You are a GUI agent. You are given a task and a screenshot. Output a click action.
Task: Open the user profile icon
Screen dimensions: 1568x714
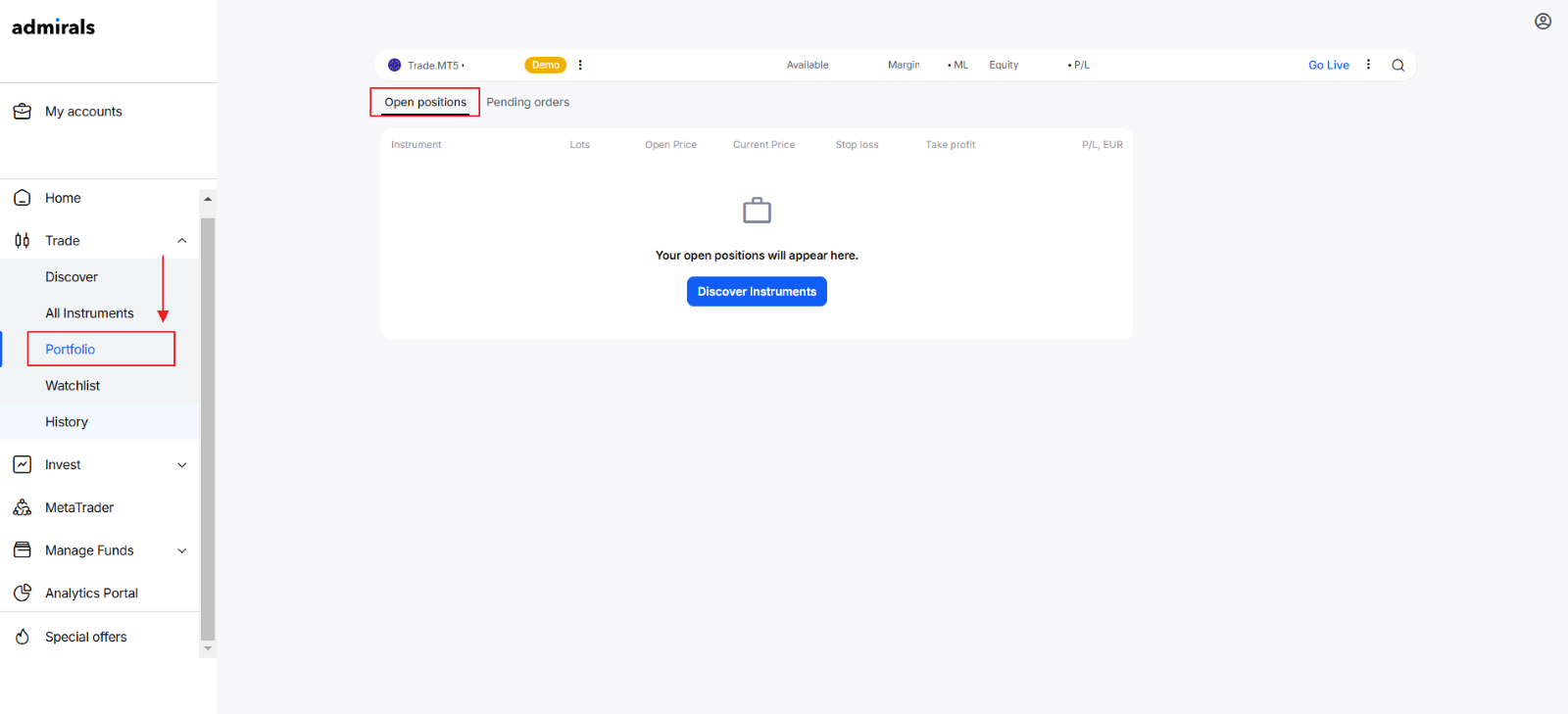tap(1543, 22)
